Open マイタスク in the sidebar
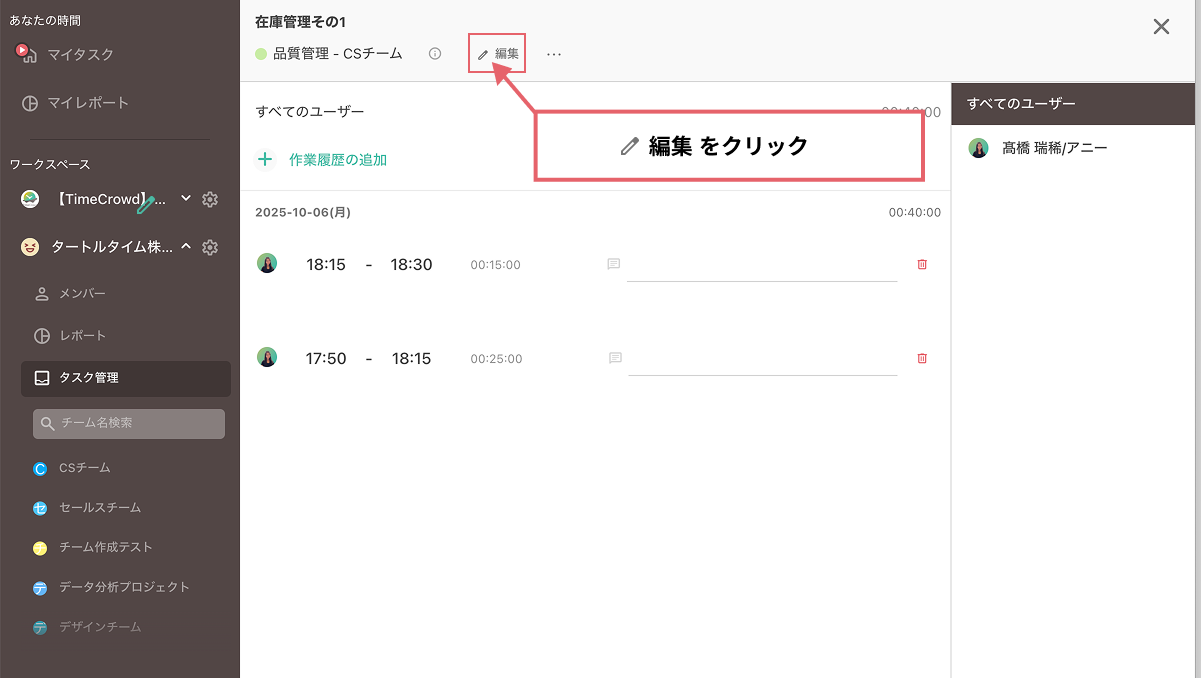 (80, 55)
